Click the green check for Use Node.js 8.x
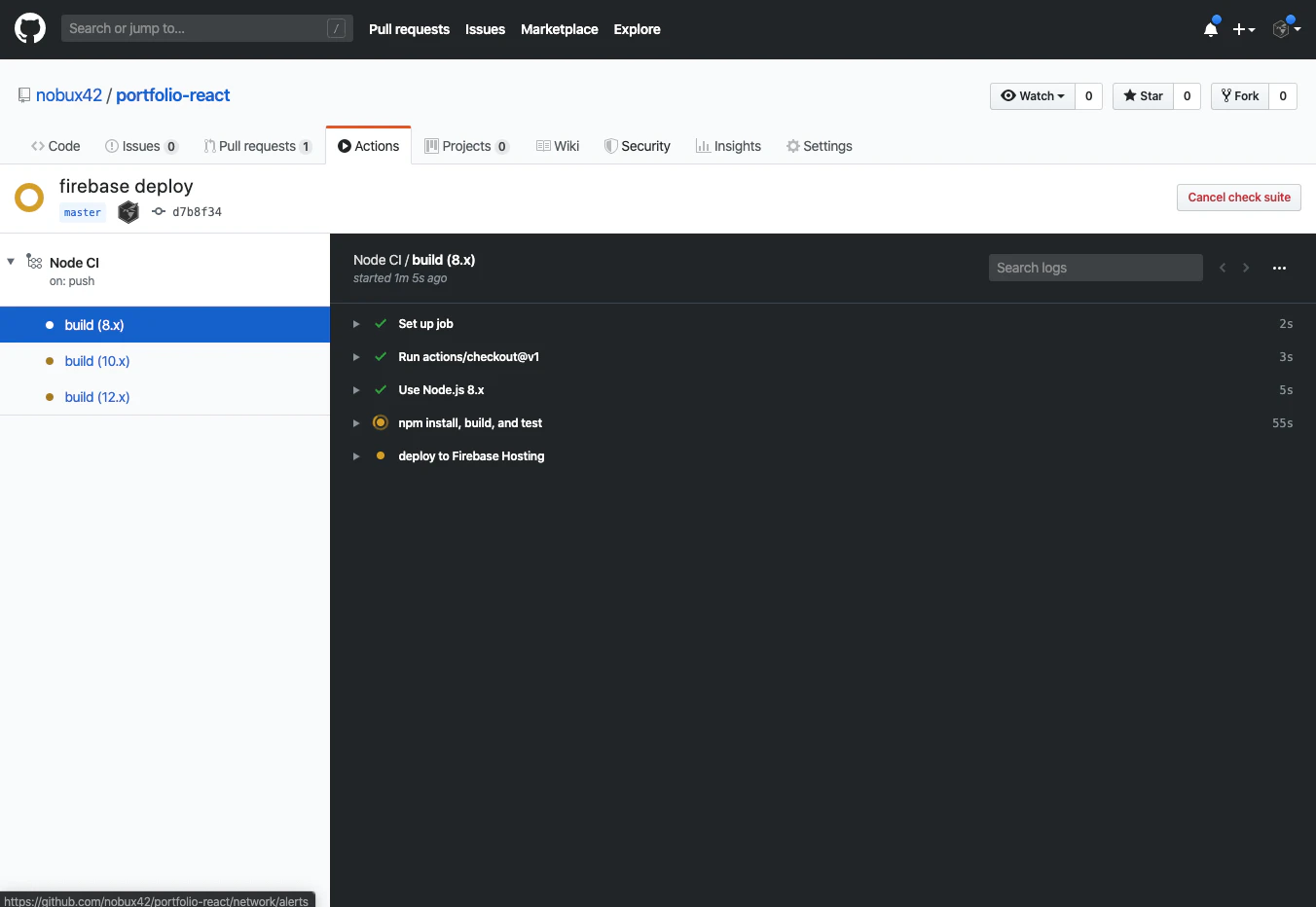 point(381,390)
